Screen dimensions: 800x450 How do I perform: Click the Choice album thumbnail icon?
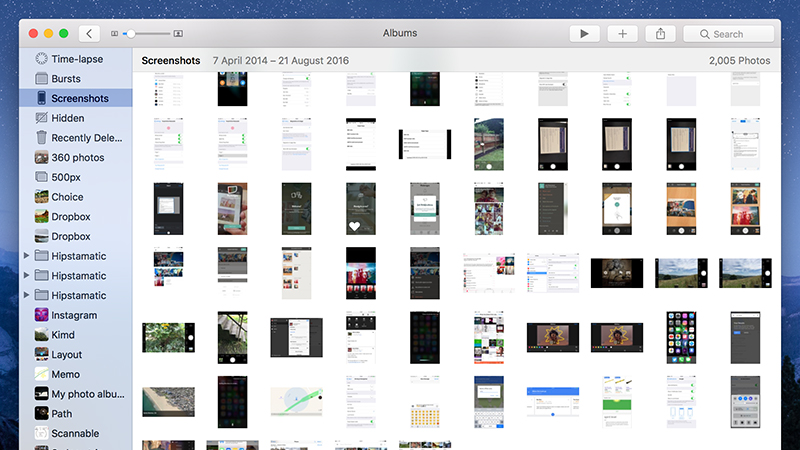[41, 197]
